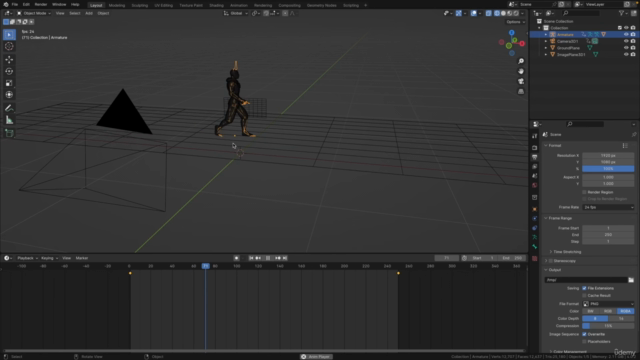Image resolution: width=640 pixels, height=360 pixels.
Task: Select the Add Cube tool
Action: click(x=9, y=133)
